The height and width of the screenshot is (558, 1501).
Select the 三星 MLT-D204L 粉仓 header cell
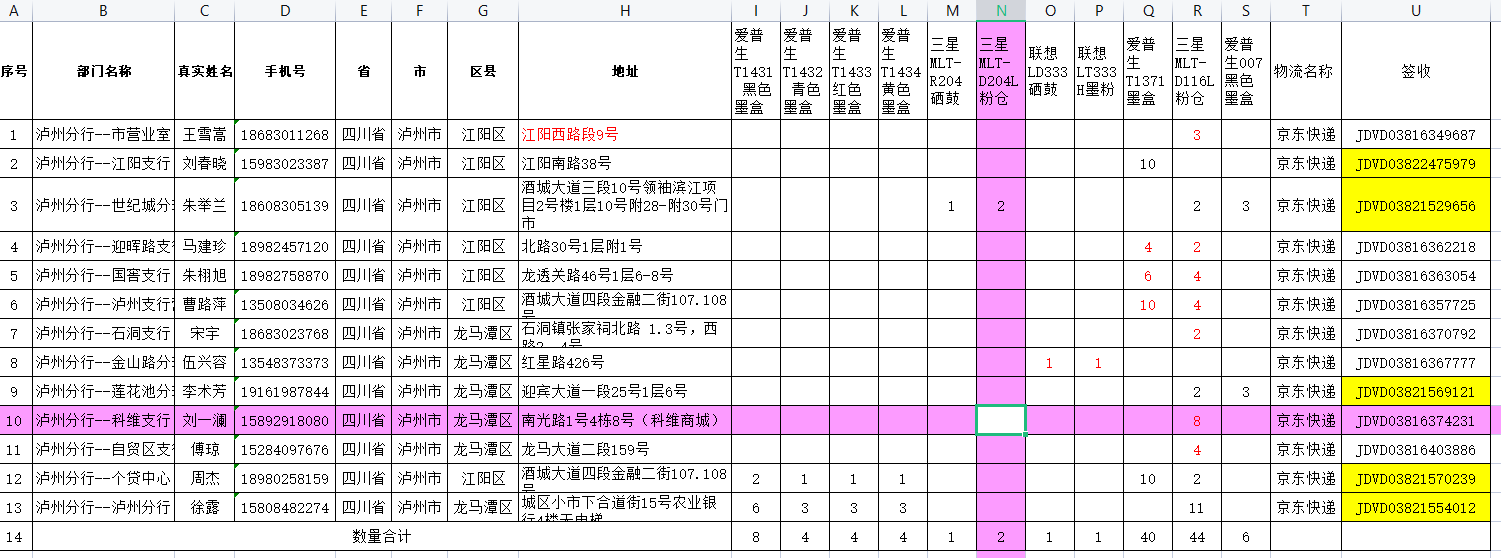1000,71
